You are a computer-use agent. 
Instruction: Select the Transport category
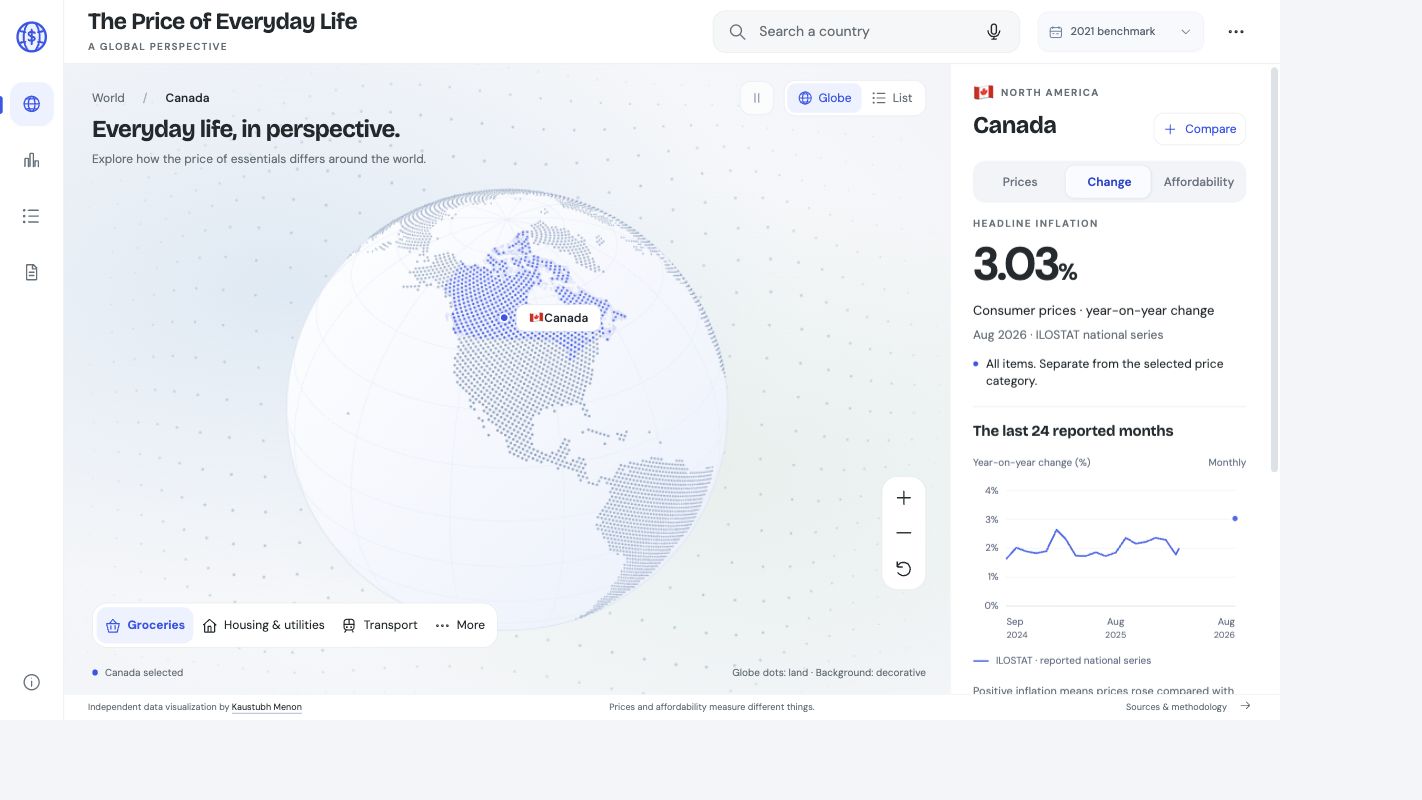pos(380,626)
